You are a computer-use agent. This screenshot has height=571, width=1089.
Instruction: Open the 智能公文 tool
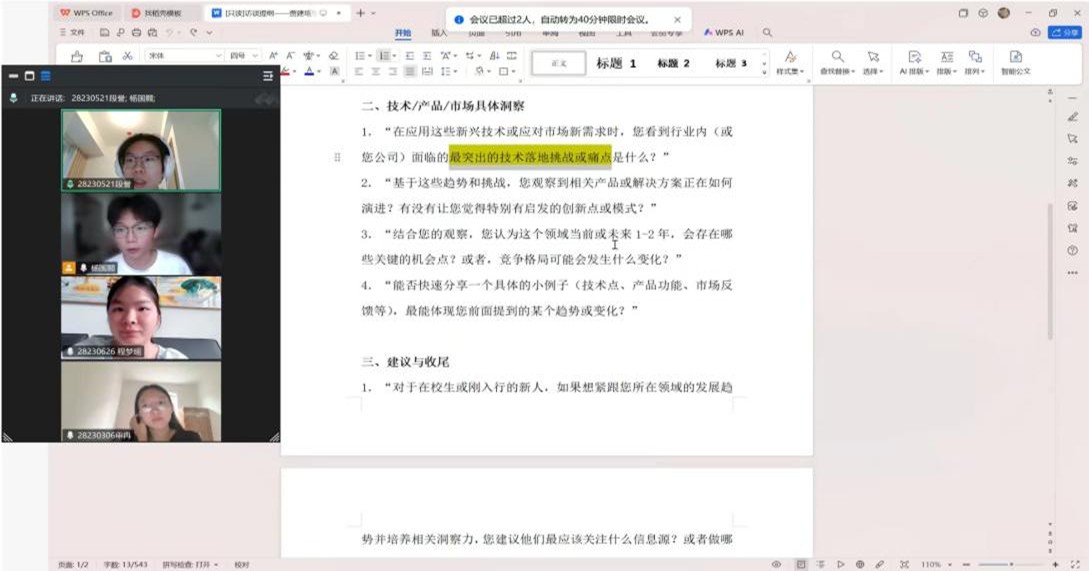click(x=1015, y=61)
